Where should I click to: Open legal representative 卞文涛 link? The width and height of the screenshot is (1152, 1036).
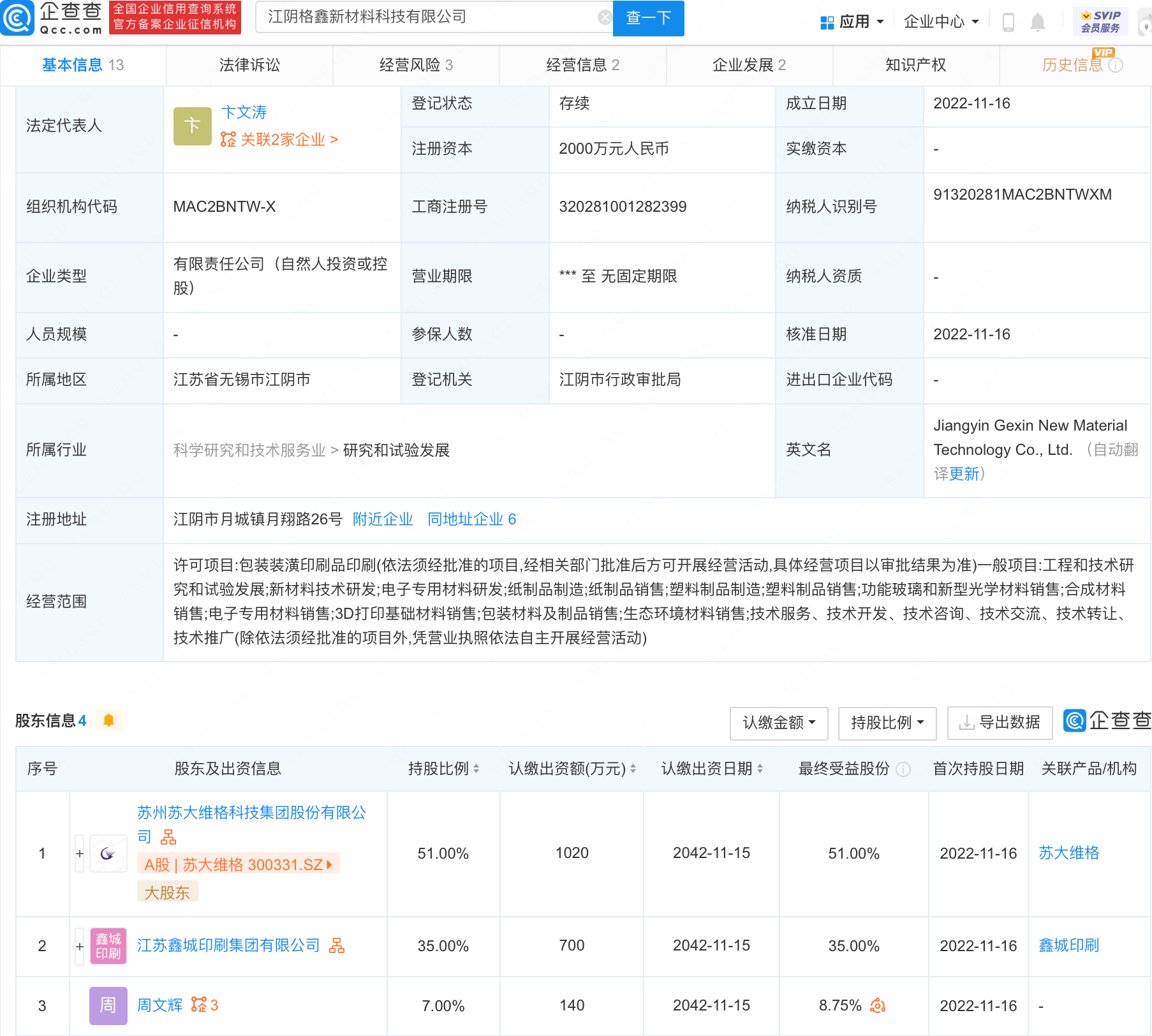244,112
